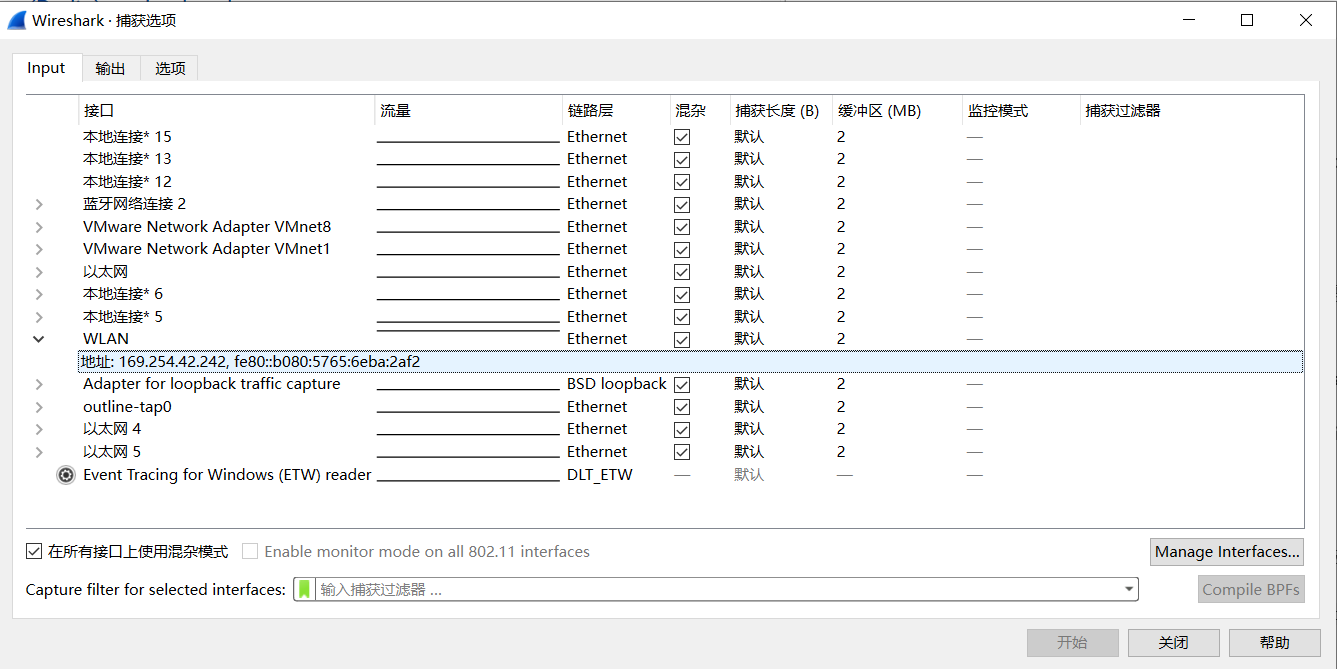Select the 本地连接* 13 interface name
Viewport: 1337px width, 669px height.
coord(127,159)
